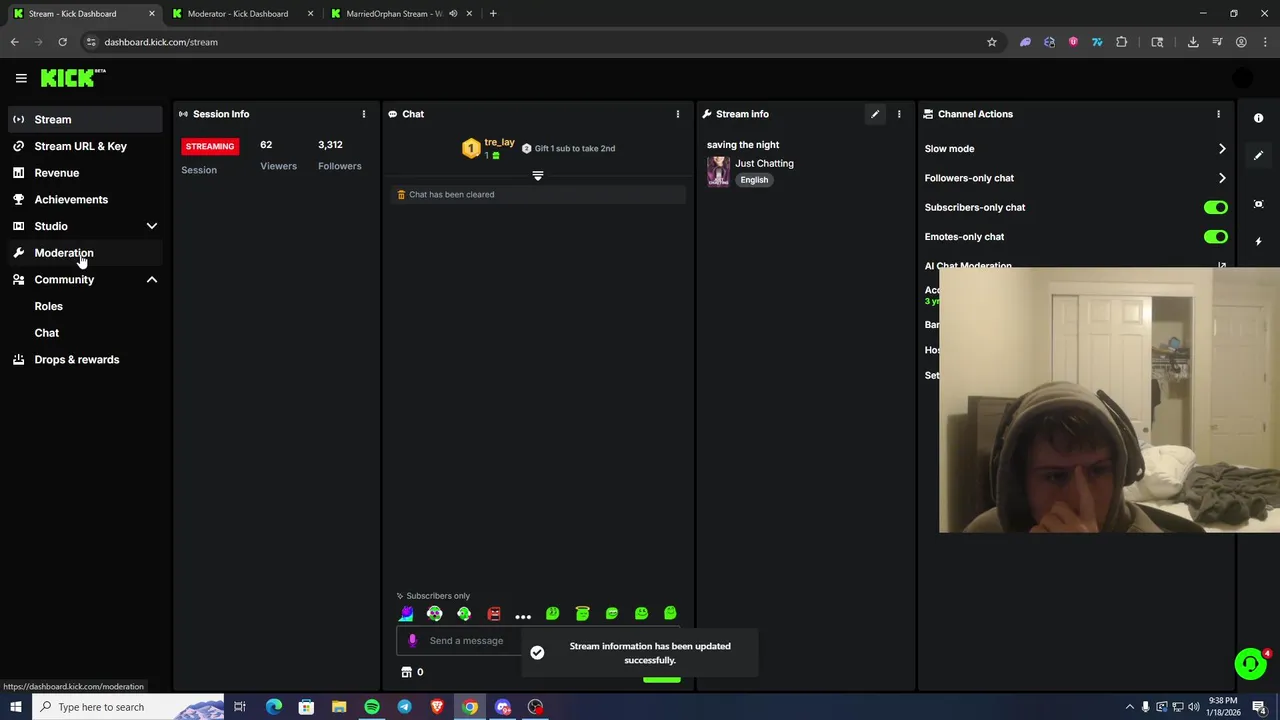Open Stream info panel three-dot menu
1280x720 pixels.
point(899,114)
